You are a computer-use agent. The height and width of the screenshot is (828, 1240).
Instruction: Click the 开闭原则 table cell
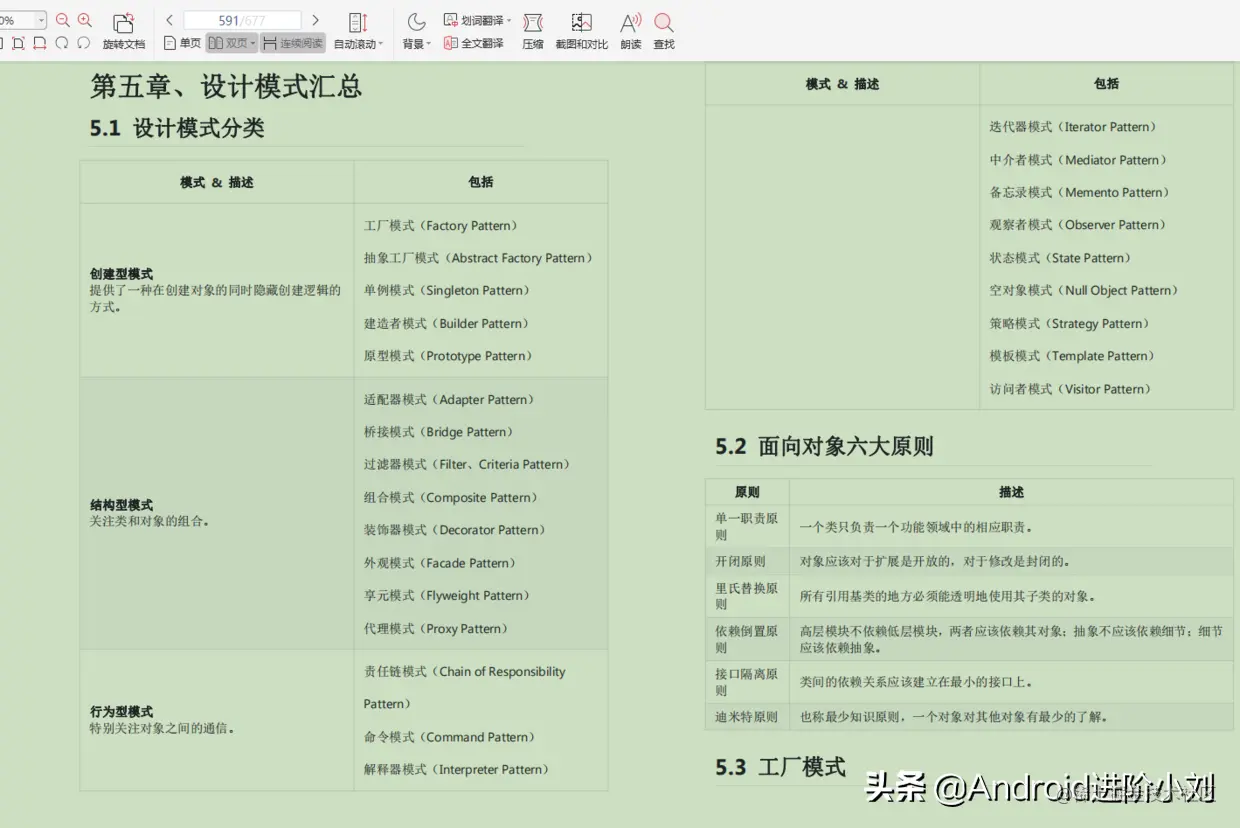pyautogui.click(x=747, y=562)
